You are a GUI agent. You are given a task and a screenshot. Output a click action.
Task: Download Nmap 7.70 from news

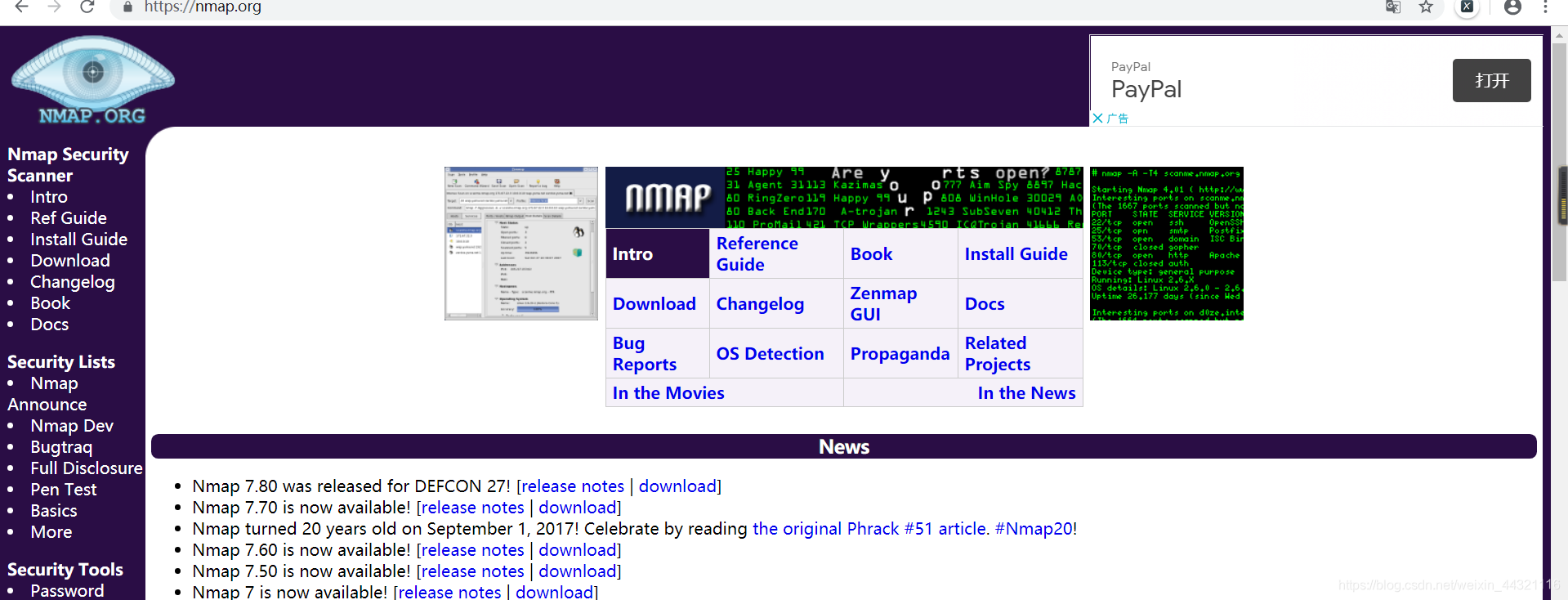coord(578,508)
